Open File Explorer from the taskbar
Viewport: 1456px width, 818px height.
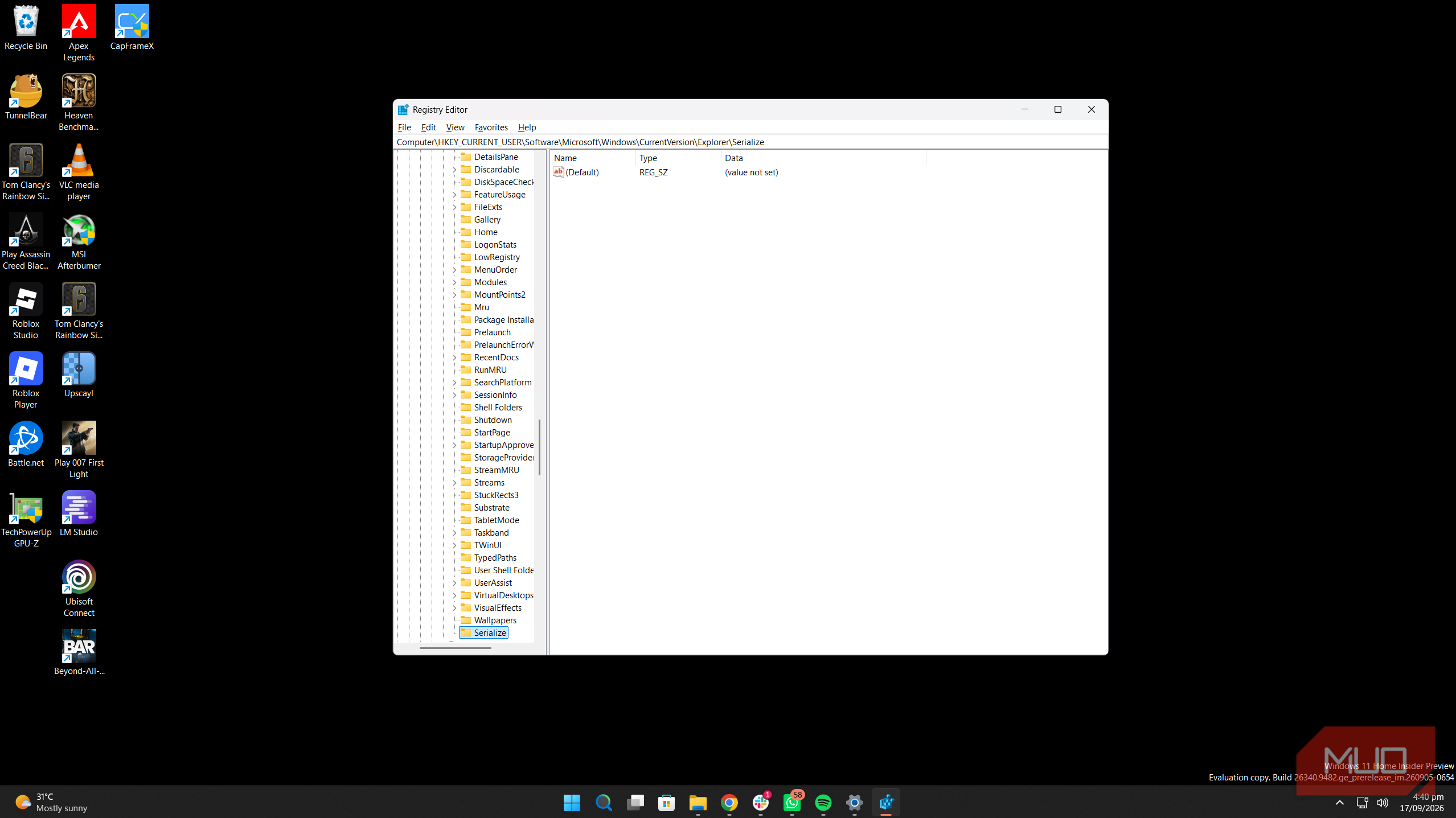698,803
